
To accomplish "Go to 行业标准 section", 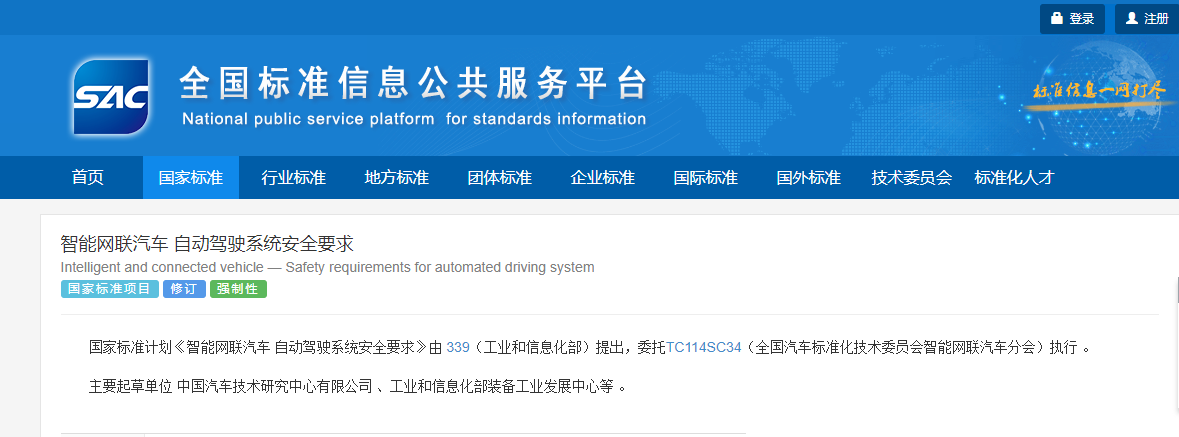I will (x=293, y=178).
